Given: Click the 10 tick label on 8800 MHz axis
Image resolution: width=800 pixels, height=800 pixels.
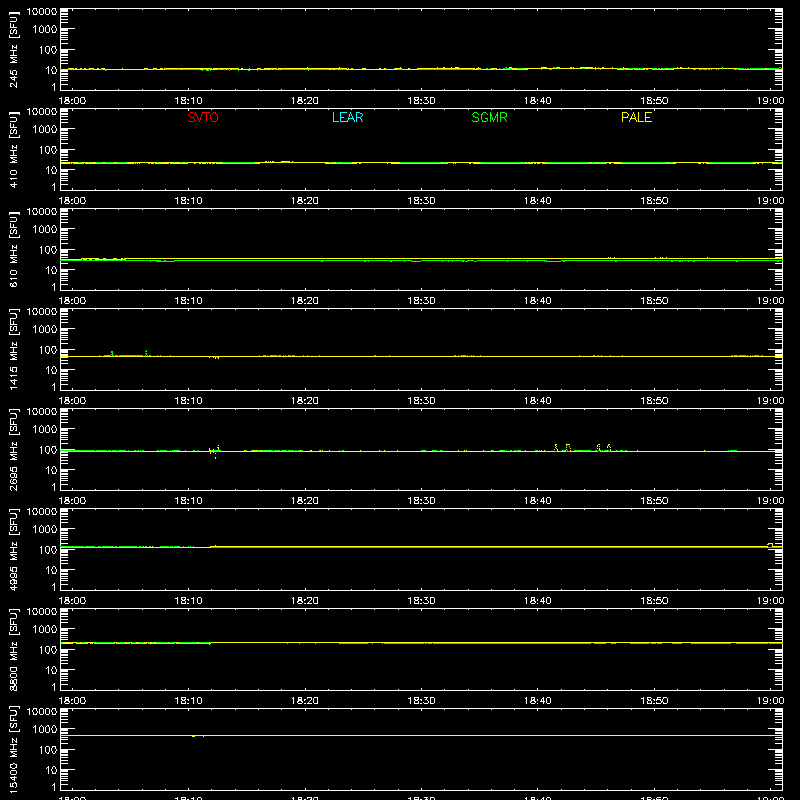Looking at the screenshot, I should click(x=51, y=670).
